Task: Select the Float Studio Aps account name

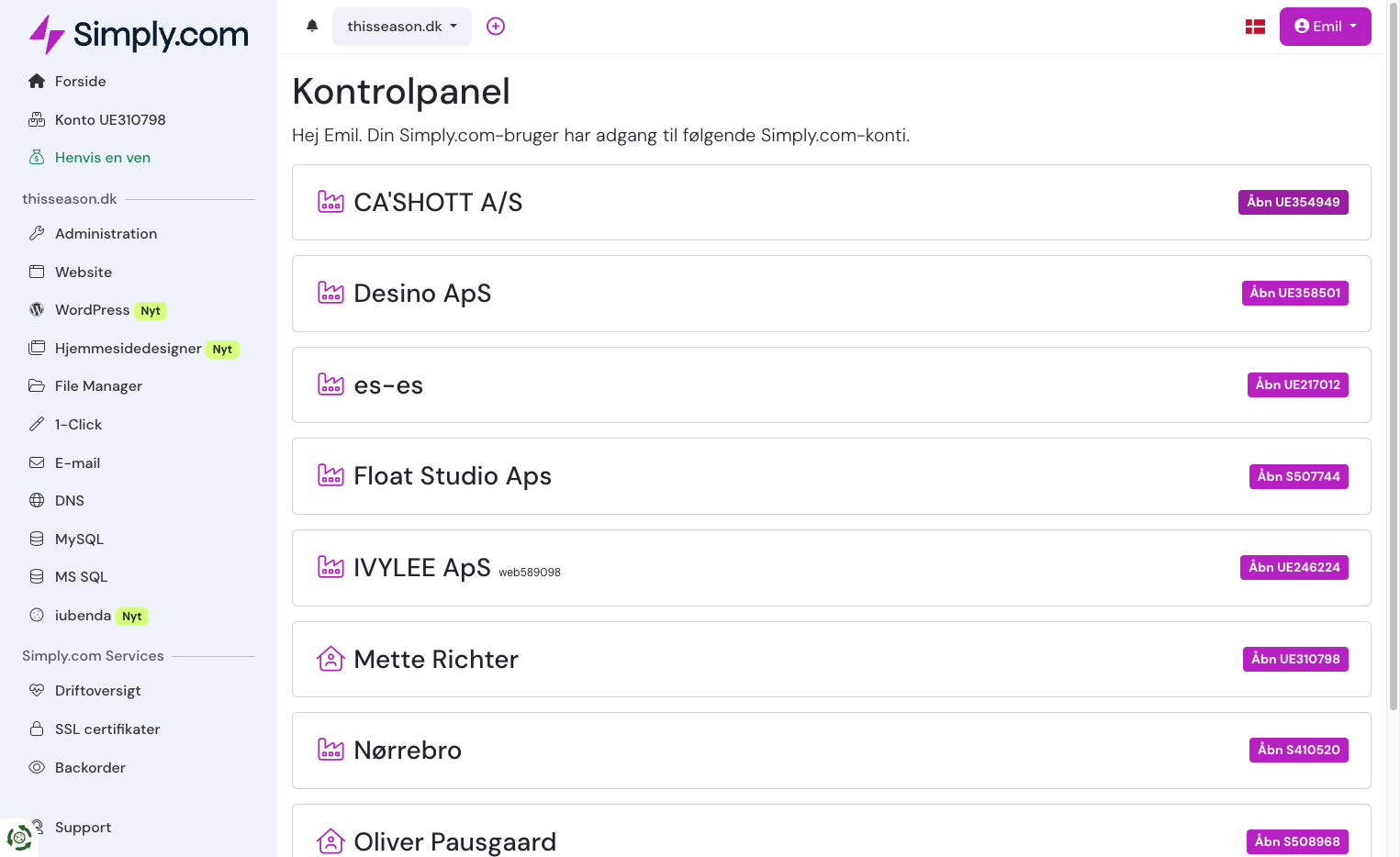Action: [x=453, y=476]
